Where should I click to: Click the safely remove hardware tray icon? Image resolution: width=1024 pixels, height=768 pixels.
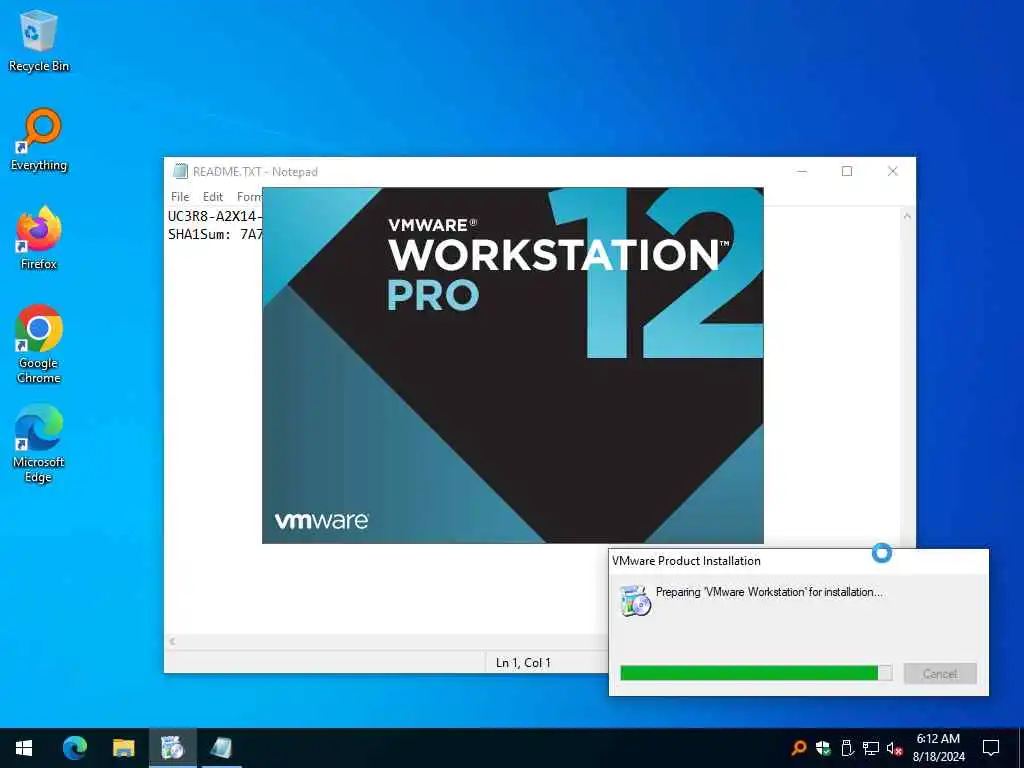click(x=847, y=748)
